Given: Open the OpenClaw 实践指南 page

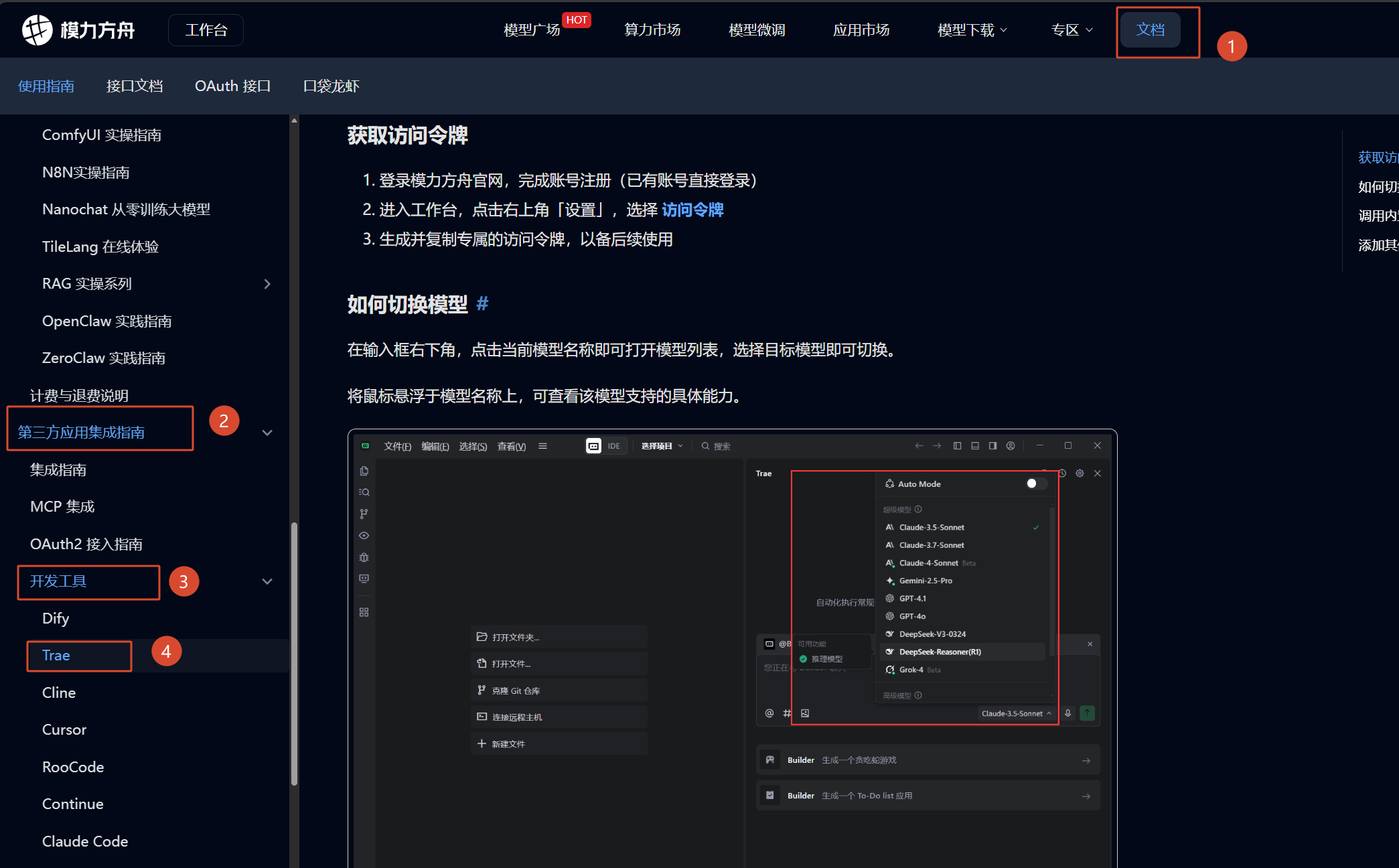Looking at the screenshot, I should click(106, 321).
